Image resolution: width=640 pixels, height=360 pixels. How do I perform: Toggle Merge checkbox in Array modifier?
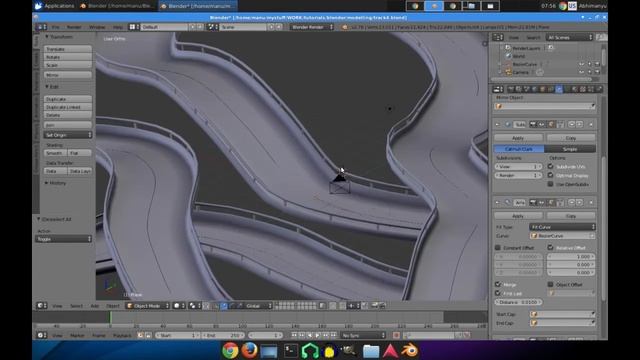pos(498,284)
